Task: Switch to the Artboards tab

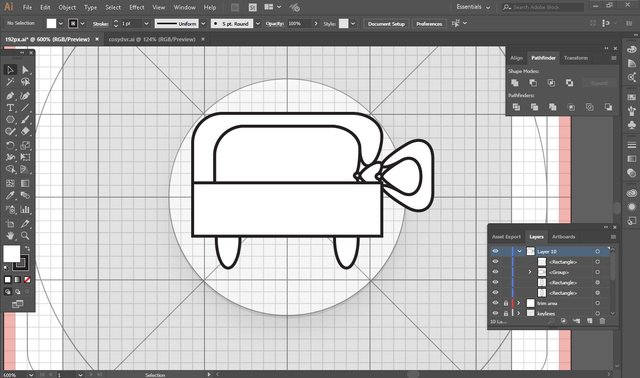Action: point(563,237)
